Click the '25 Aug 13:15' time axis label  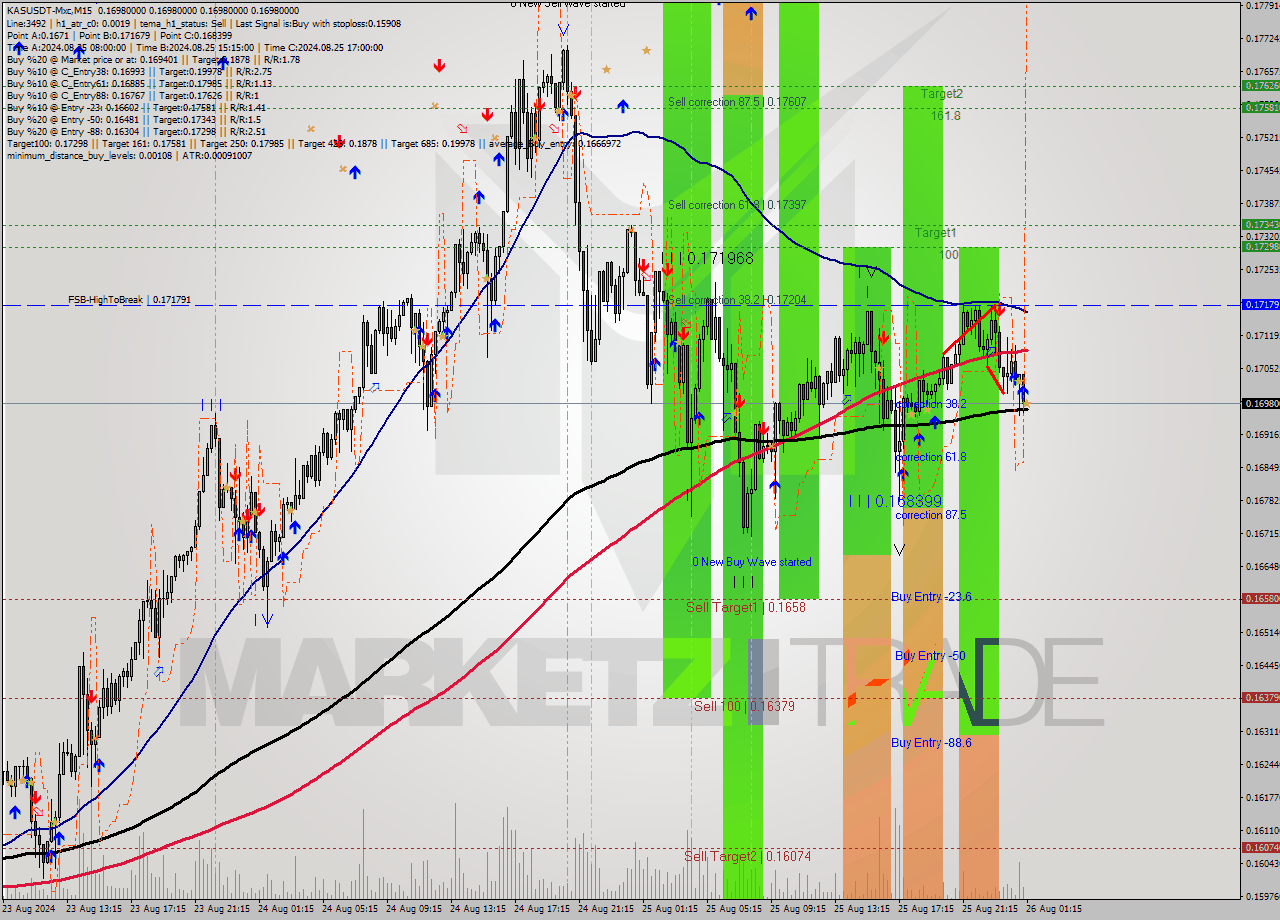click(x=861, y=909)
